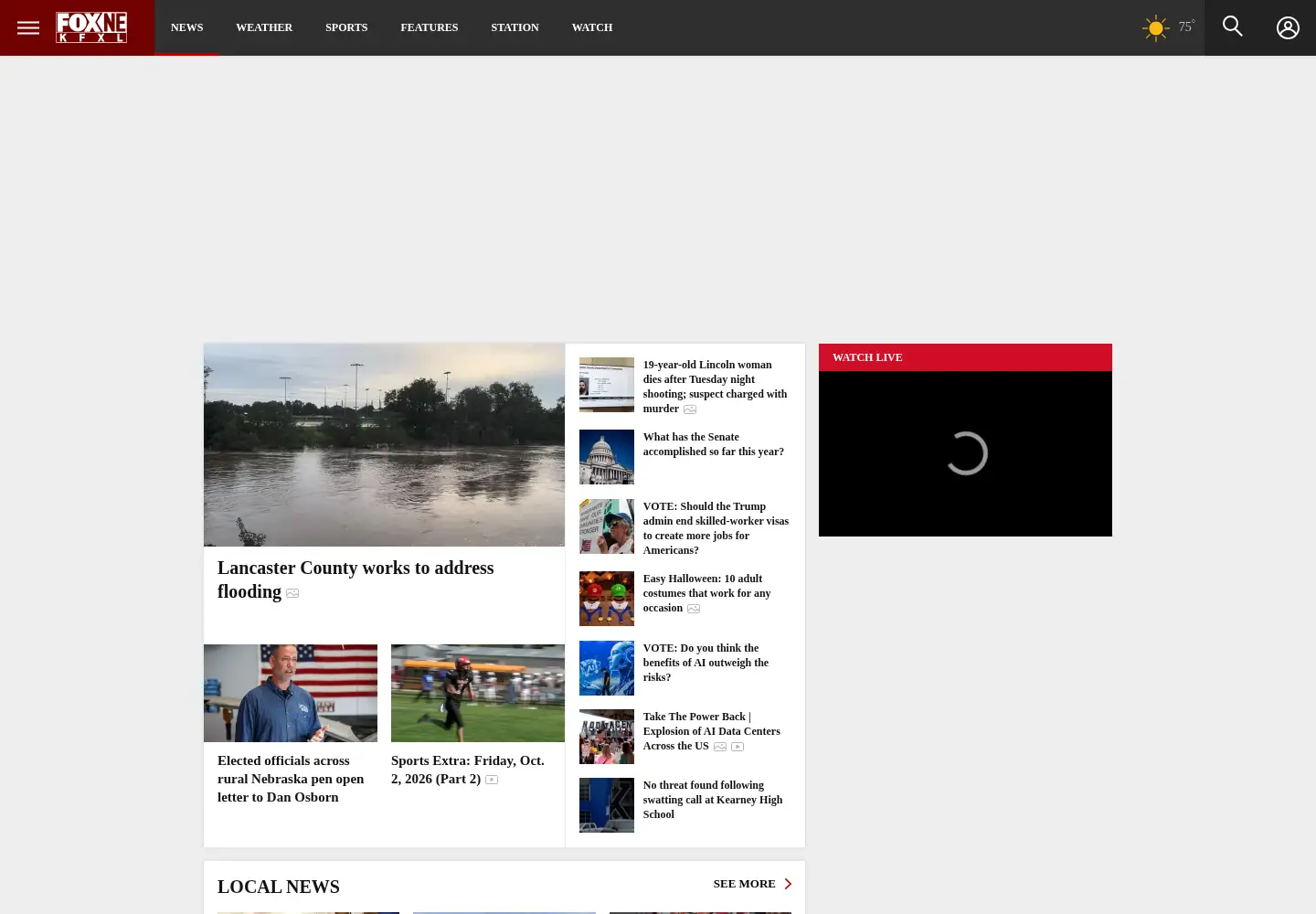Viewport: 1316px width, 914px height.
Task: Click photo gallery icon beside Lancaster County headline
Action: 292,593
